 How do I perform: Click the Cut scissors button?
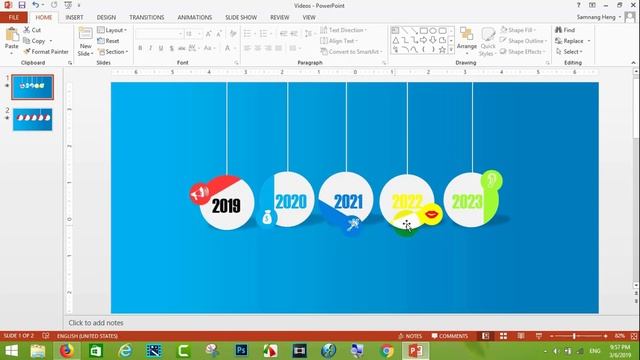(x=32, y=30)
